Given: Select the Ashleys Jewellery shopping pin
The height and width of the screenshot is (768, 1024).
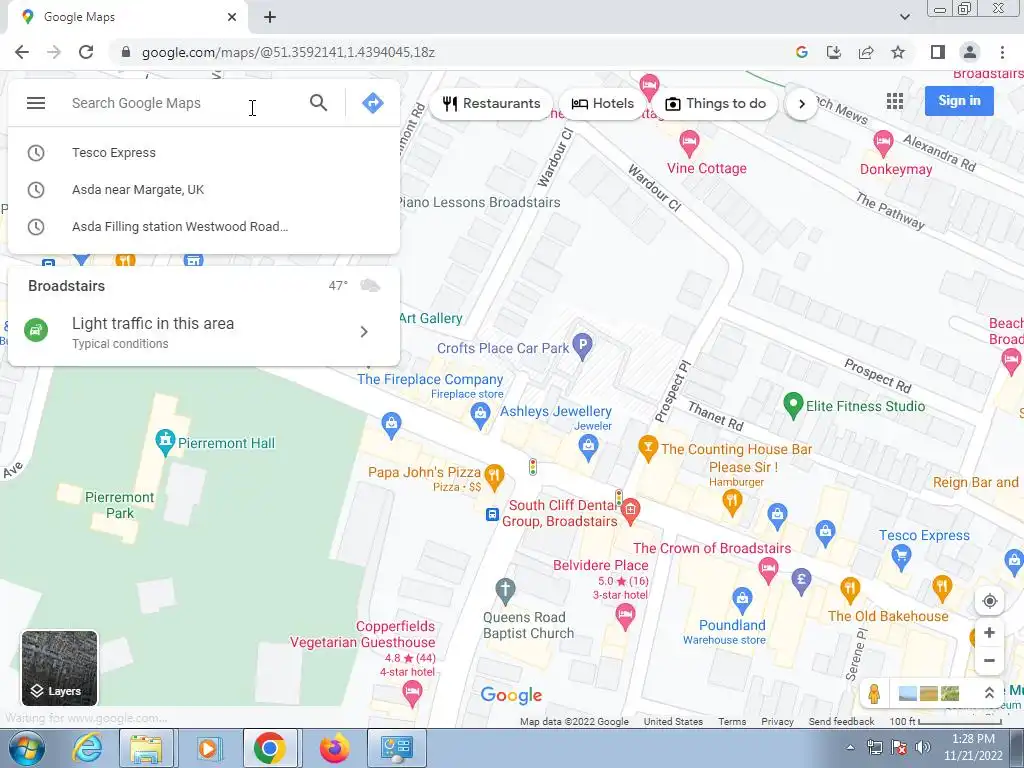Looking at the screenshot, I should coord(588,447).
